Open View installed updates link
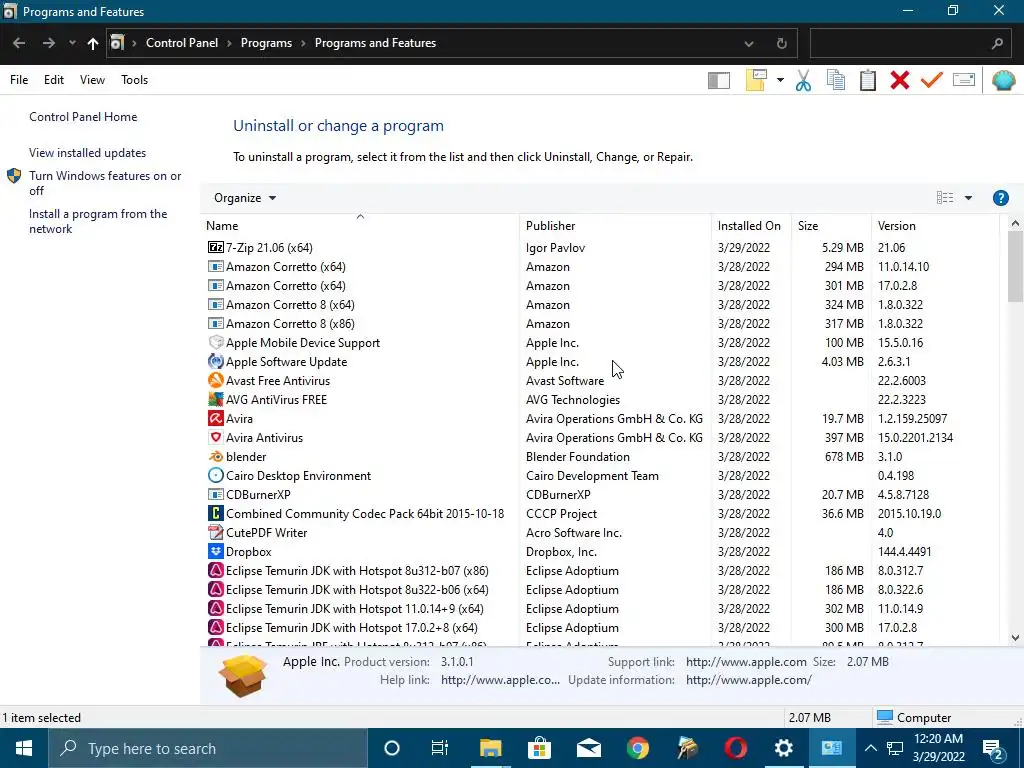The image size is (1024, 768). pos(88,153)
